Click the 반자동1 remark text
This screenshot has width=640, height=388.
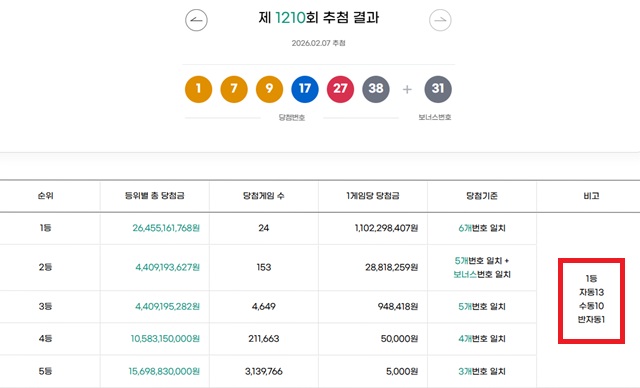tap(591, 319)
